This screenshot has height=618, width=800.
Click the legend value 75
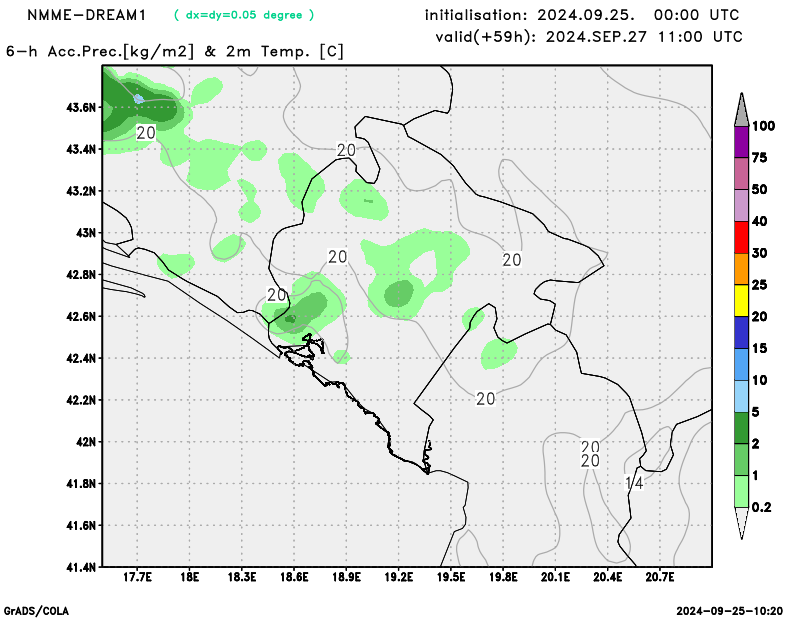[760, 158]
